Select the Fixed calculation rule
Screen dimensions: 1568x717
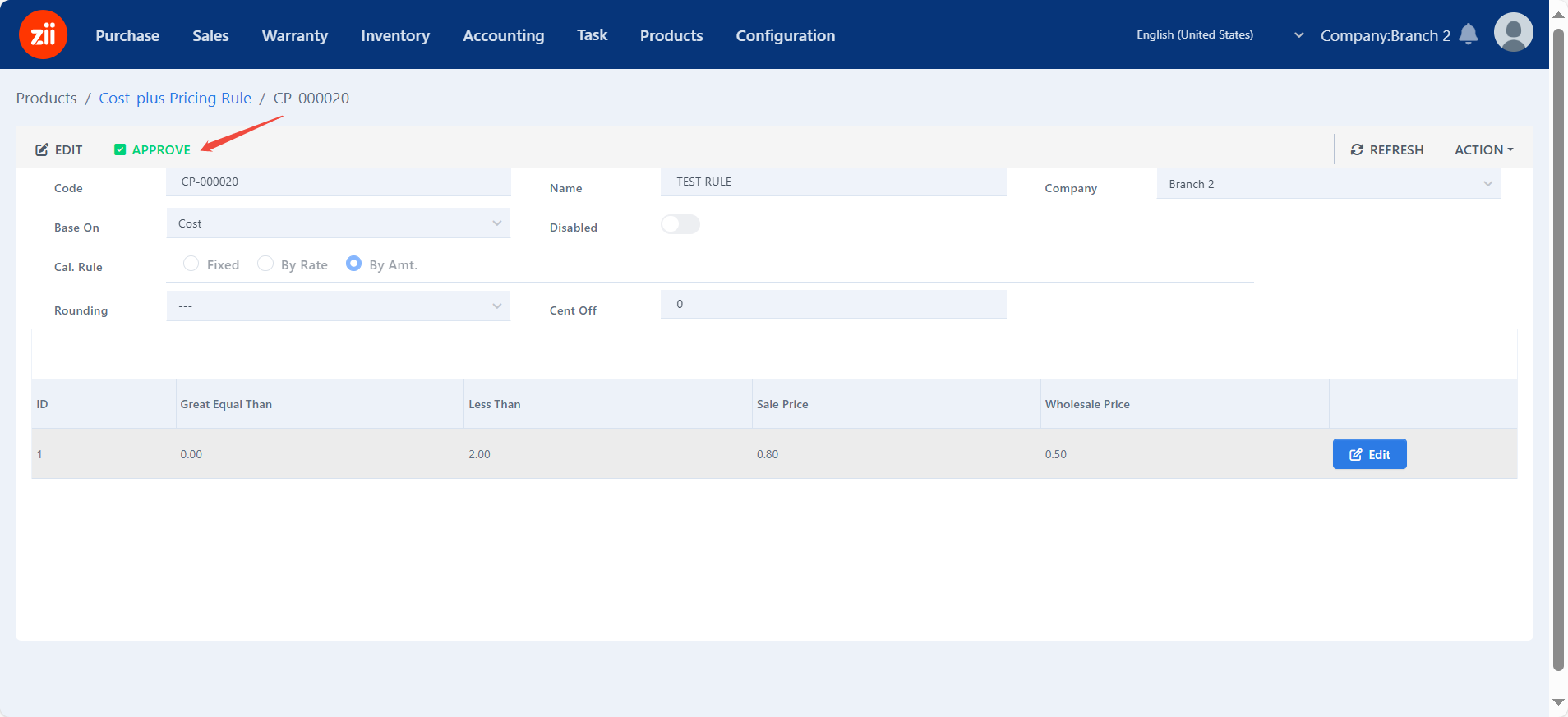tap(191, 264)
